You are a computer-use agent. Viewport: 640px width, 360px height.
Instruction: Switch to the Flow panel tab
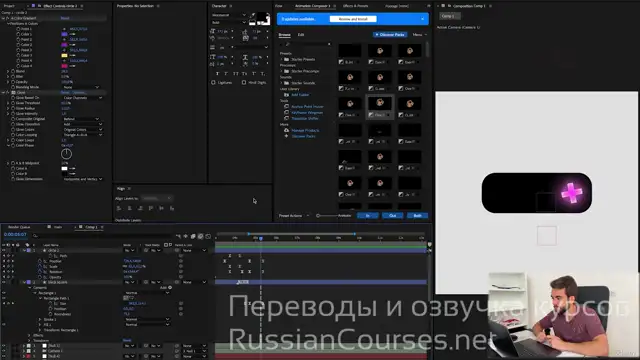(x=279, y=6)
